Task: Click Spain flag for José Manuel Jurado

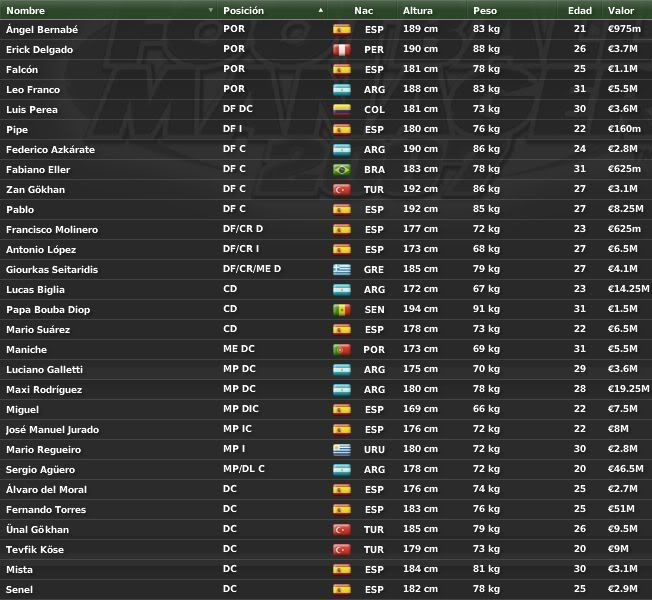Action: (x=342, y=430)
